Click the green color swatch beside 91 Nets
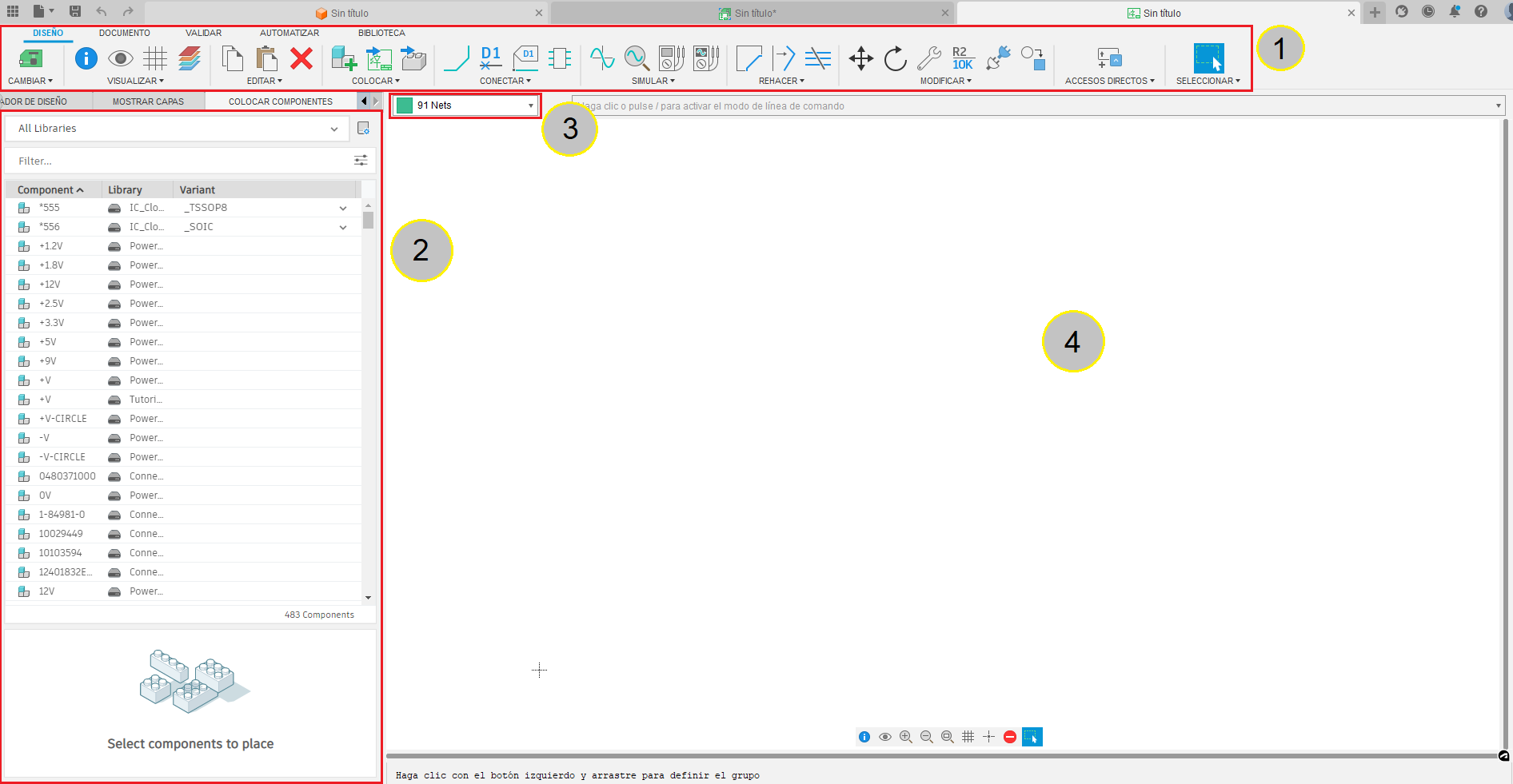Viewport: 1513px width, 784px height. [x=405, y=105]
